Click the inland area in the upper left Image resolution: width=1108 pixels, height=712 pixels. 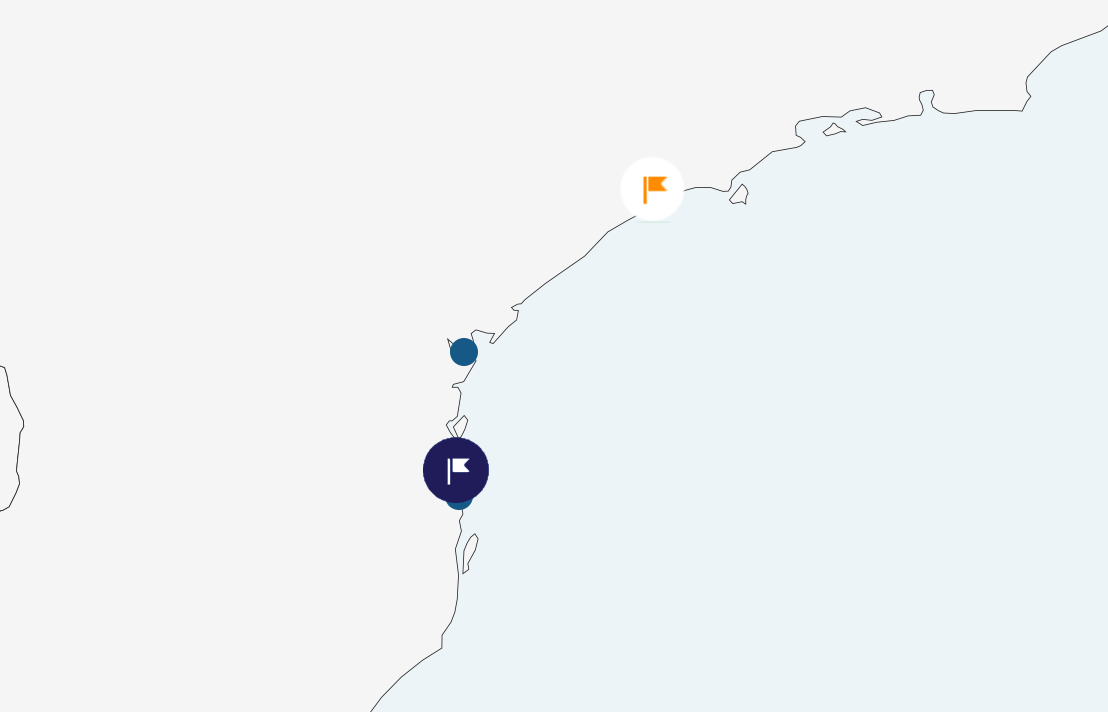(212, 141)
